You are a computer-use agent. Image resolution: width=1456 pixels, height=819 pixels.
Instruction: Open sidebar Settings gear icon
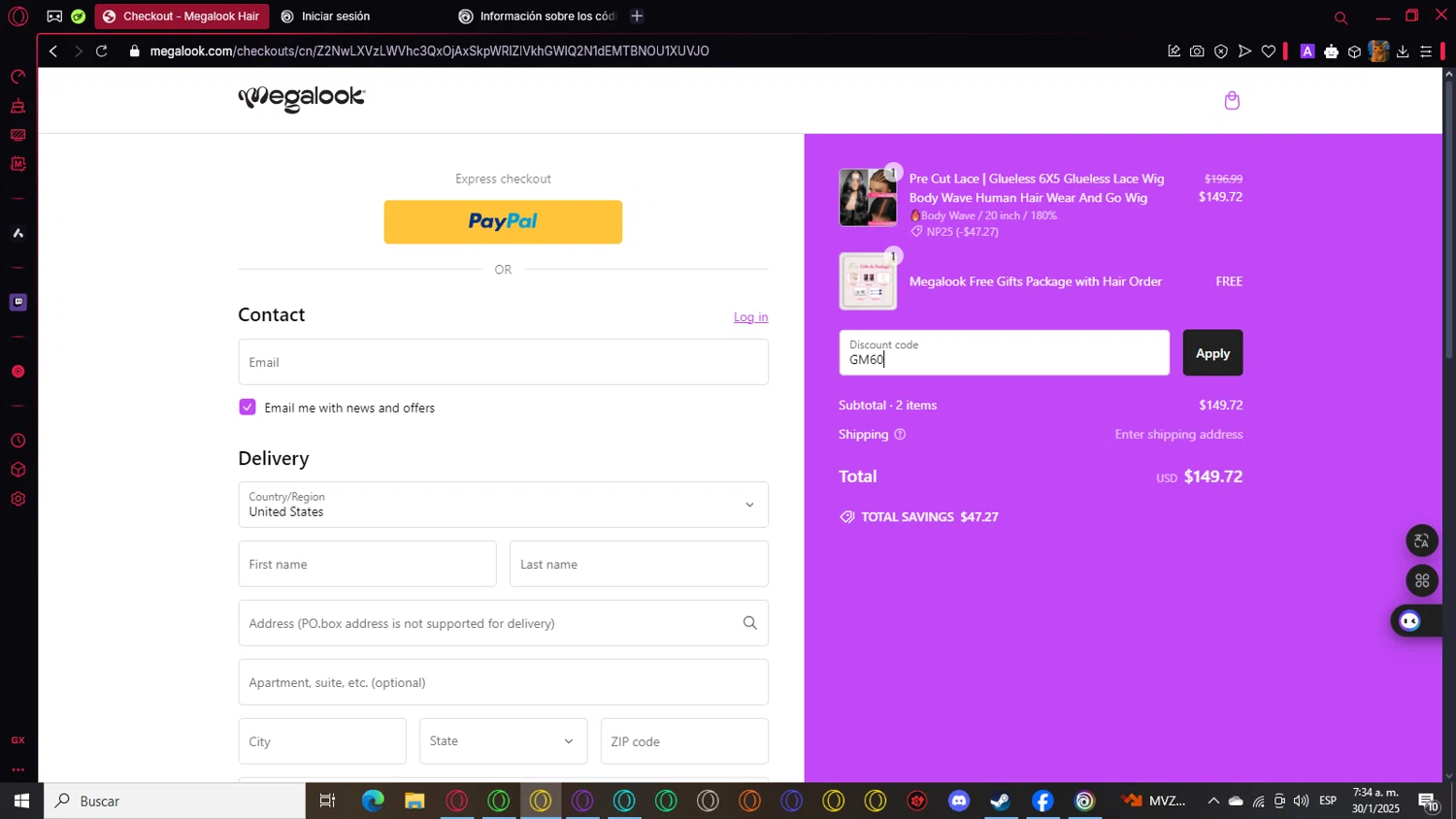pos(17,499)
